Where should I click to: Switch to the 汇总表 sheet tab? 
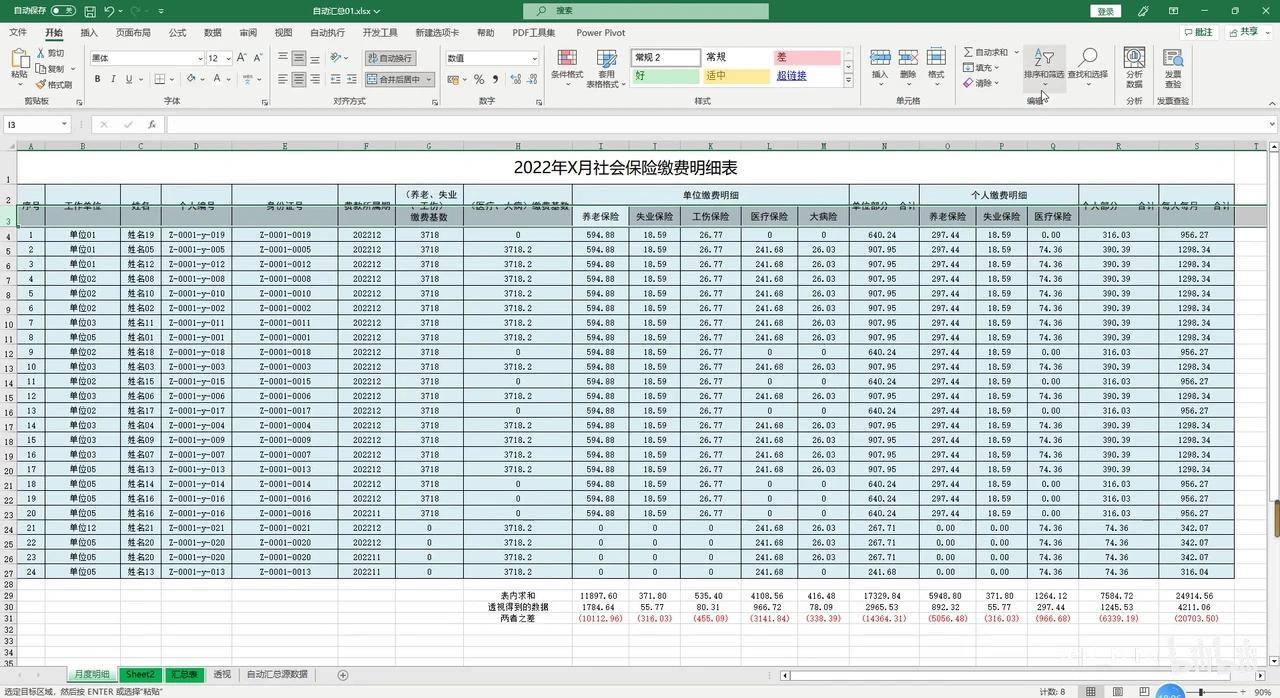click(183, 675)
